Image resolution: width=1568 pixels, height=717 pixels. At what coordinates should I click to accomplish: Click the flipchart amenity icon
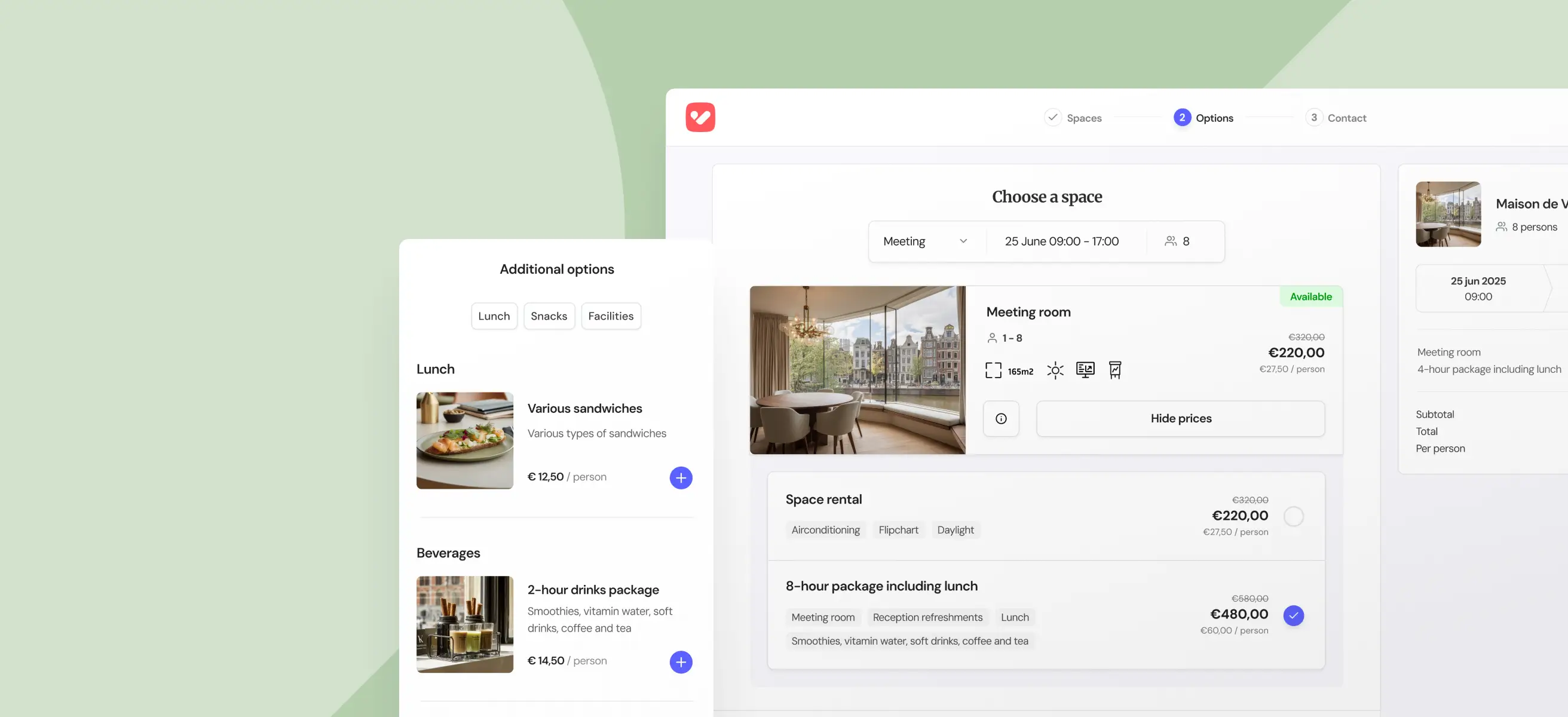(1114, 369)
